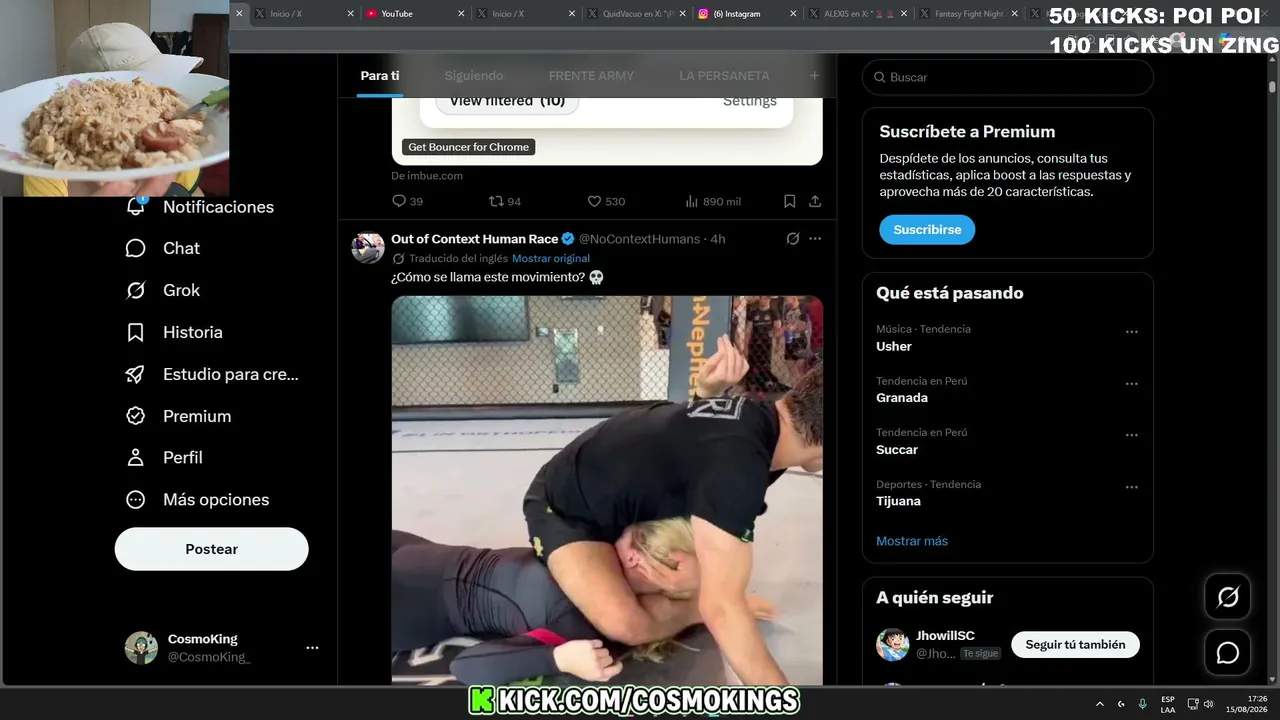Like the post with 530 likes

(606, 201)
